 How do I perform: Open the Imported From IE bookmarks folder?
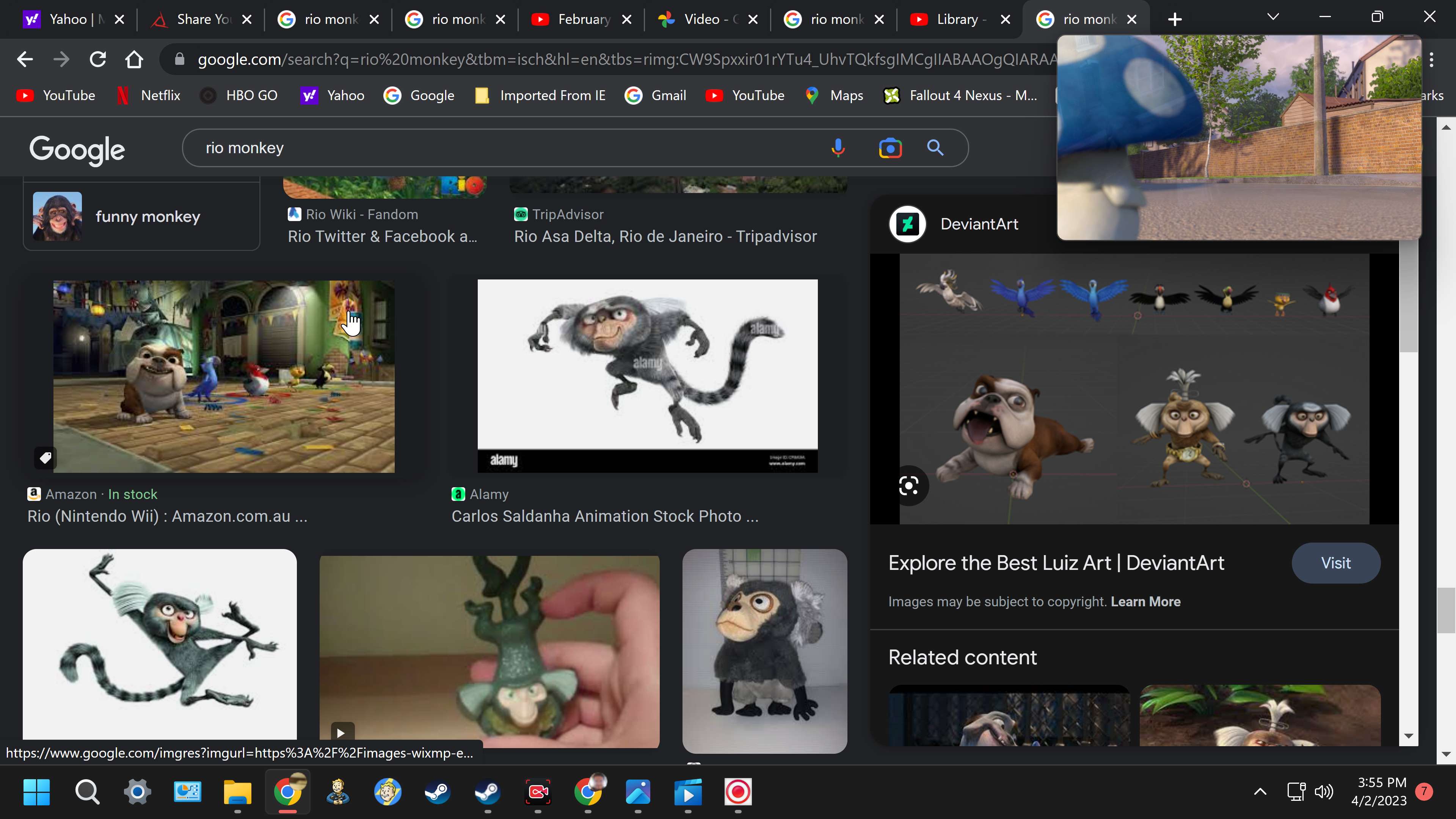click(540, 96)
